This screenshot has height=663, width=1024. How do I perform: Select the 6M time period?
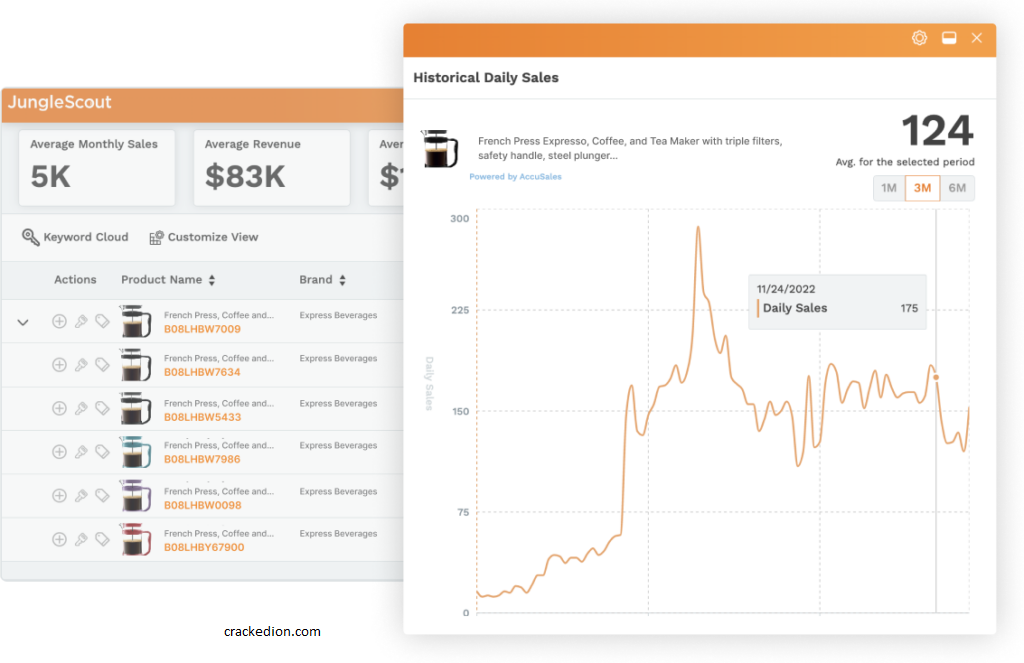point(957,188)
